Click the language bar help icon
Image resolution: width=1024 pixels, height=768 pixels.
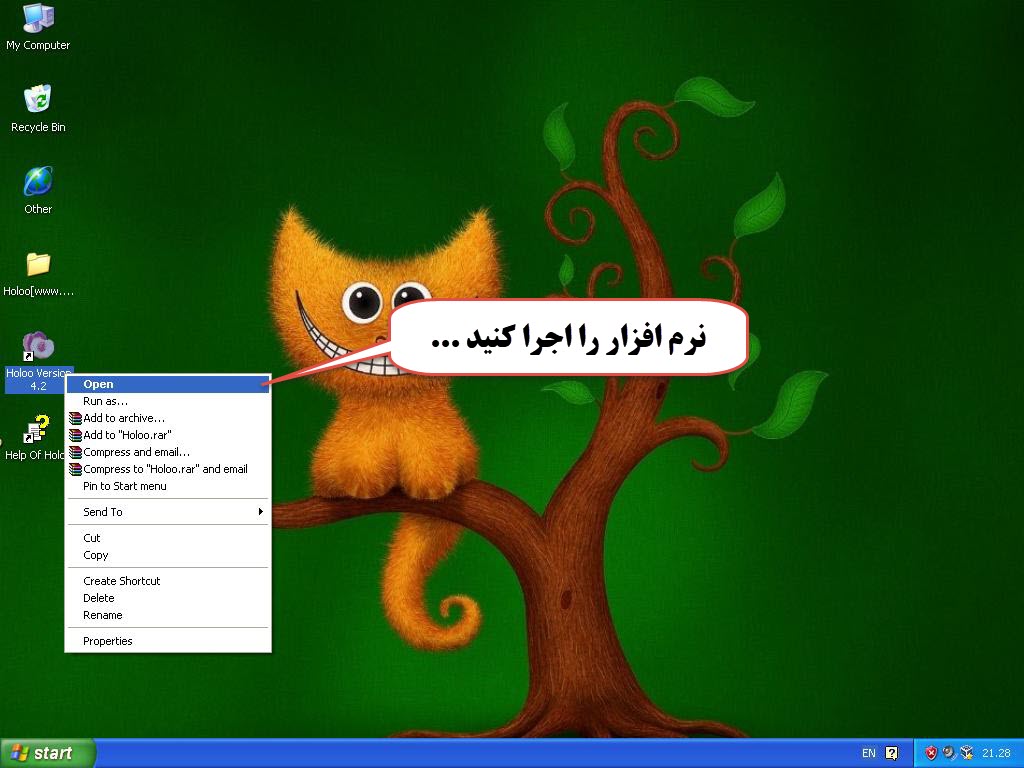click(x=892, y=753)
